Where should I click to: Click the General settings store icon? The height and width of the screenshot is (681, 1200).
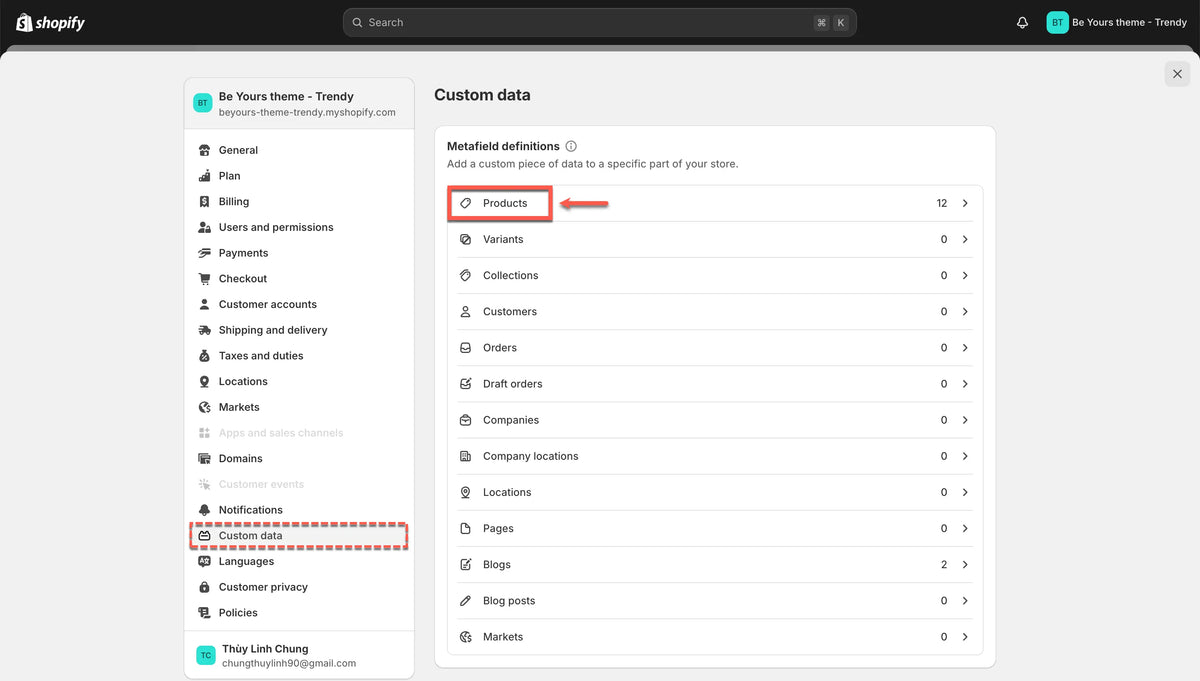(x=204, y=150)
